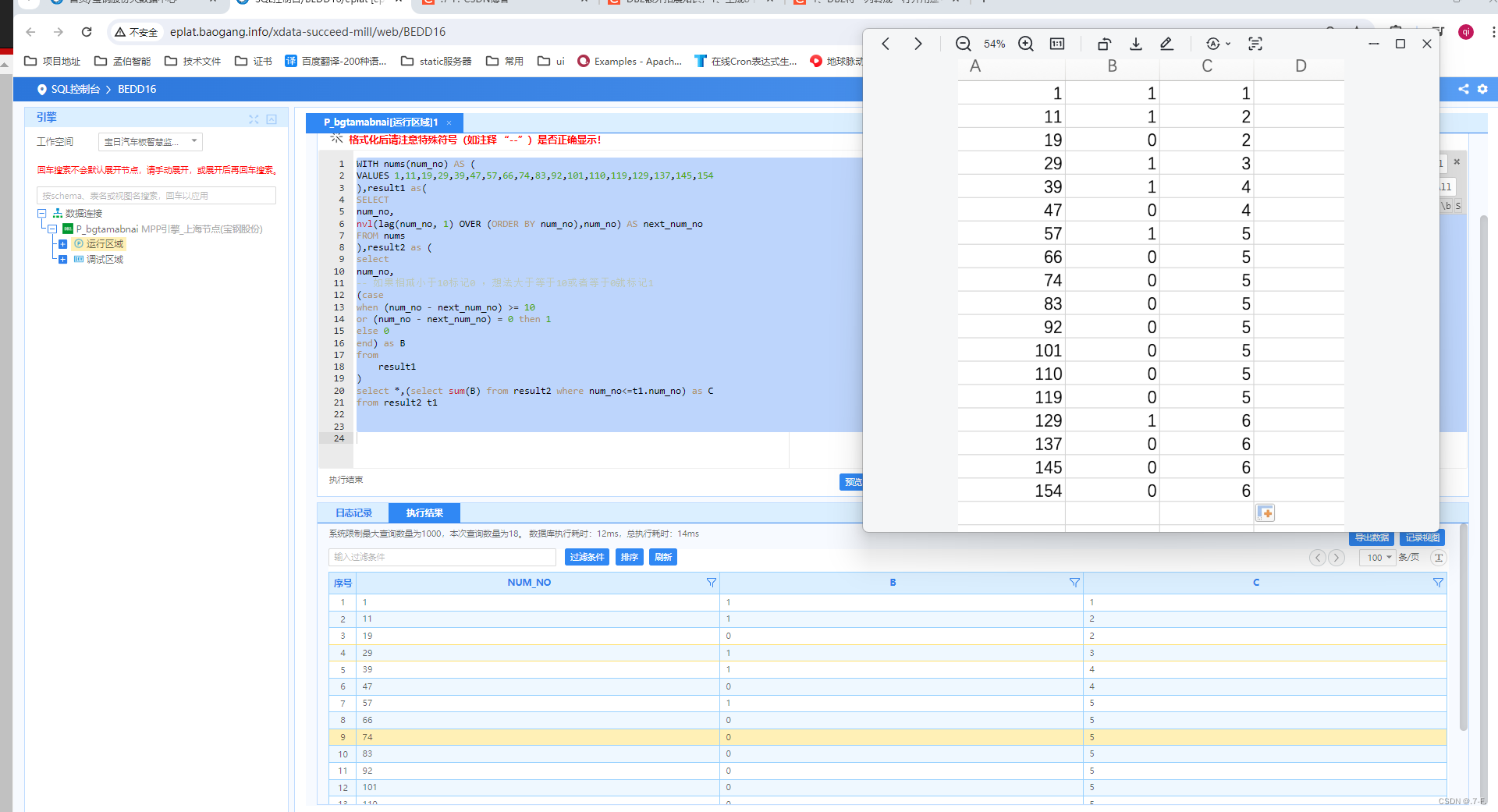Go to next results page

coord(1336,558)
